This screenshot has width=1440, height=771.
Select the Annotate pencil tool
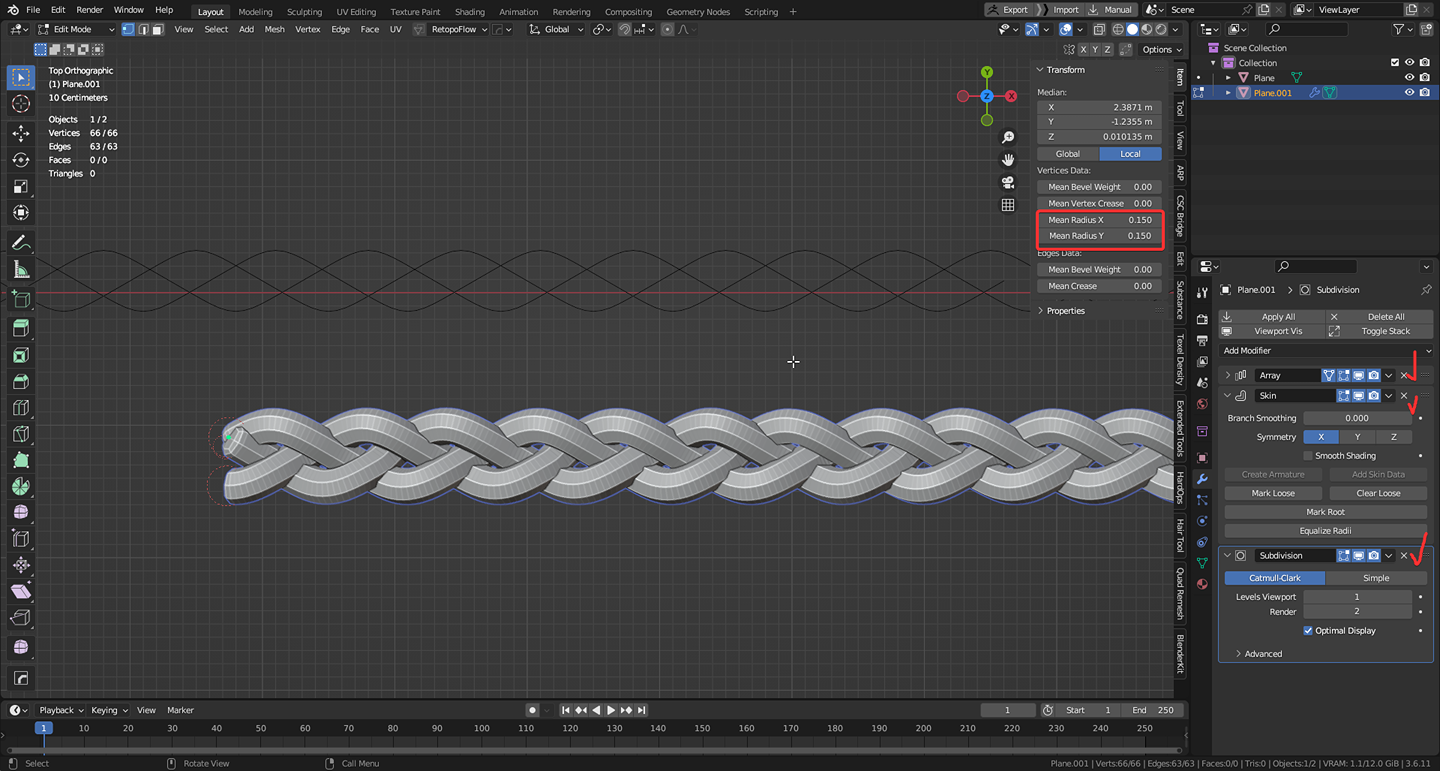21,243
